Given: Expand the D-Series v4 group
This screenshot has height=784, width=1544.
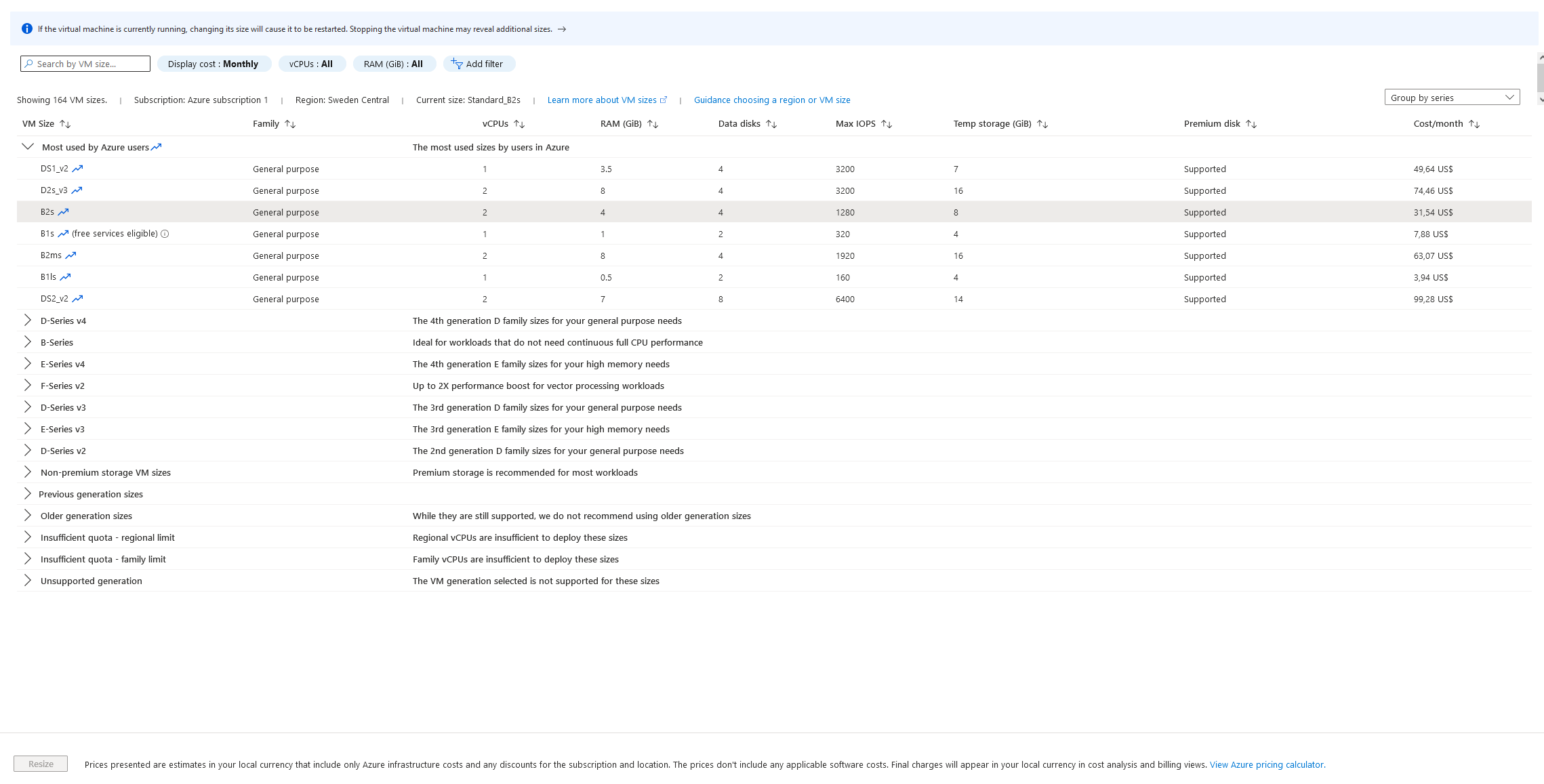Looking at the screenshot, I should tap(28, 321).
